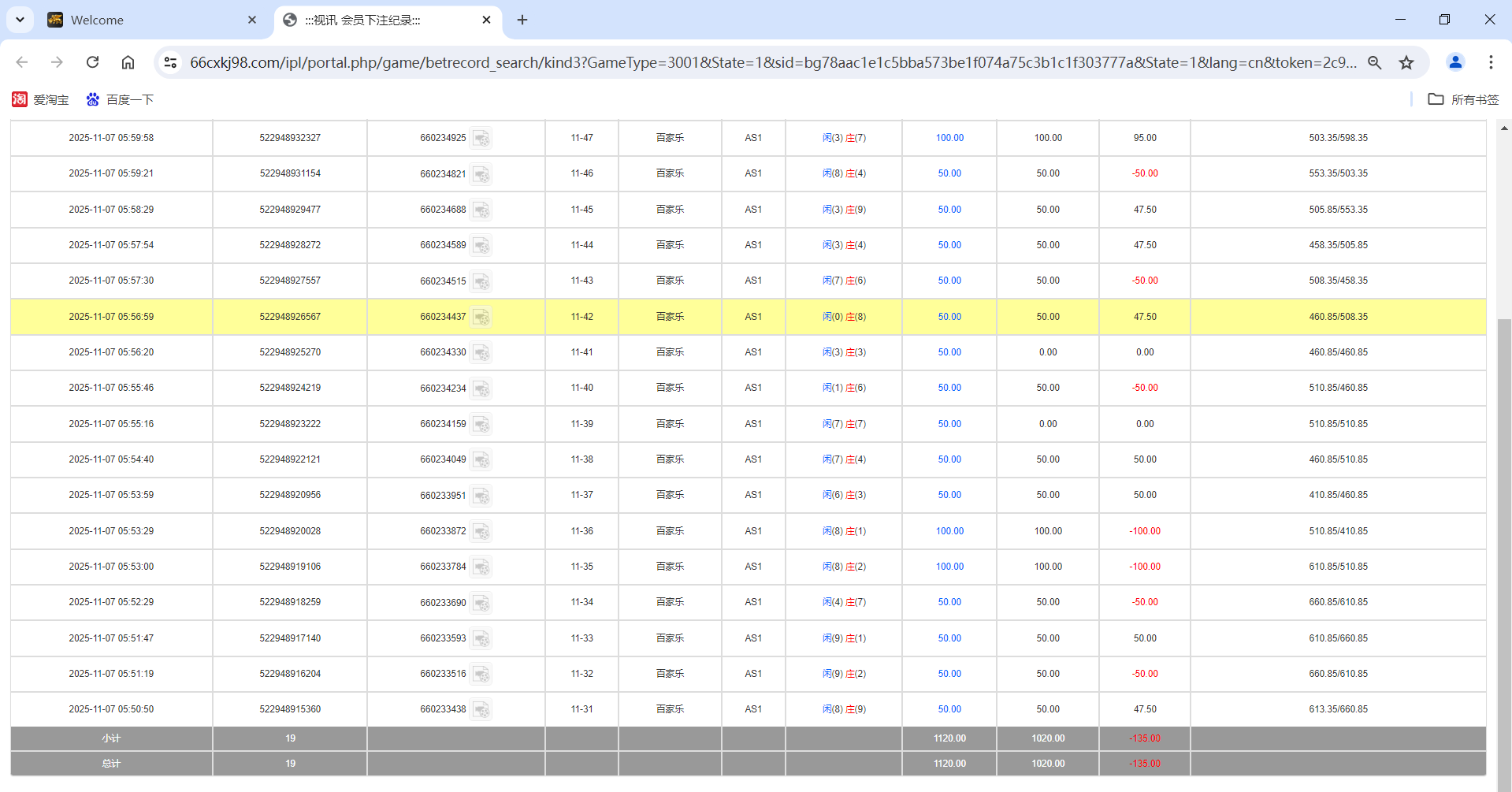Image resolution: width=1512 pixels, height=792 pixels.
Task: Navigate back to the previous page
Action: tap(21, 62)
